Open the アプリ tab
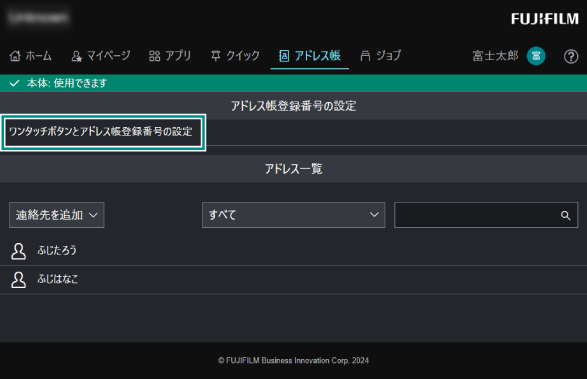The image size is (587, 379). [170, 56]
